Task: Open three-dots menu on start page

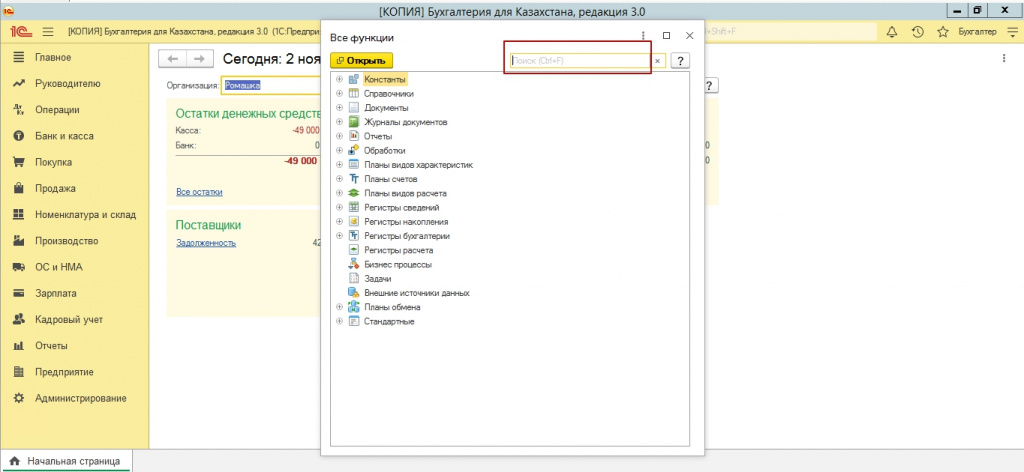Action: pyautogui.click(x=1004, y=59)
